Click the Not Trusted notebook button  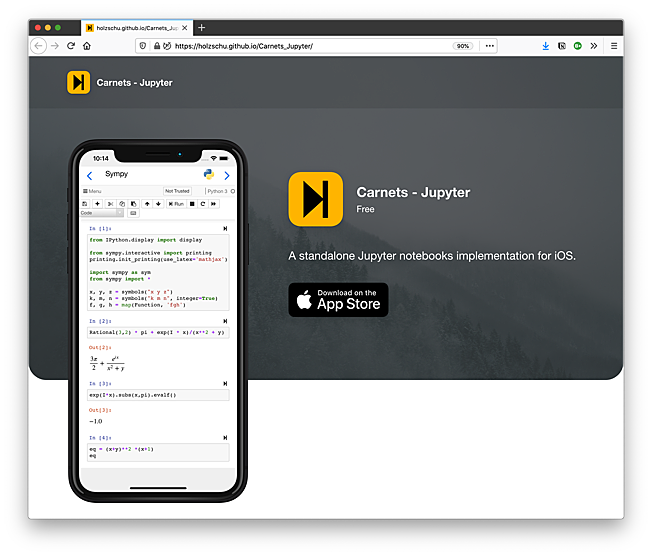tap(177, 191)
